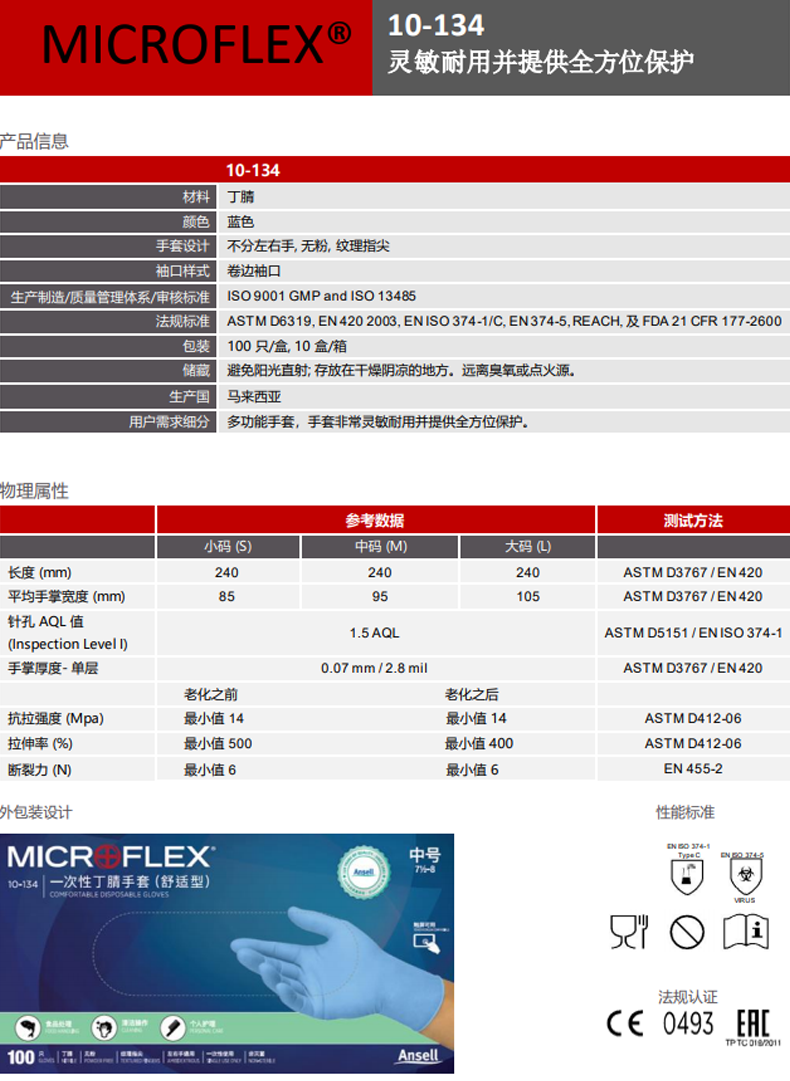Click the CE certification mark

(x=625, y=1024)
